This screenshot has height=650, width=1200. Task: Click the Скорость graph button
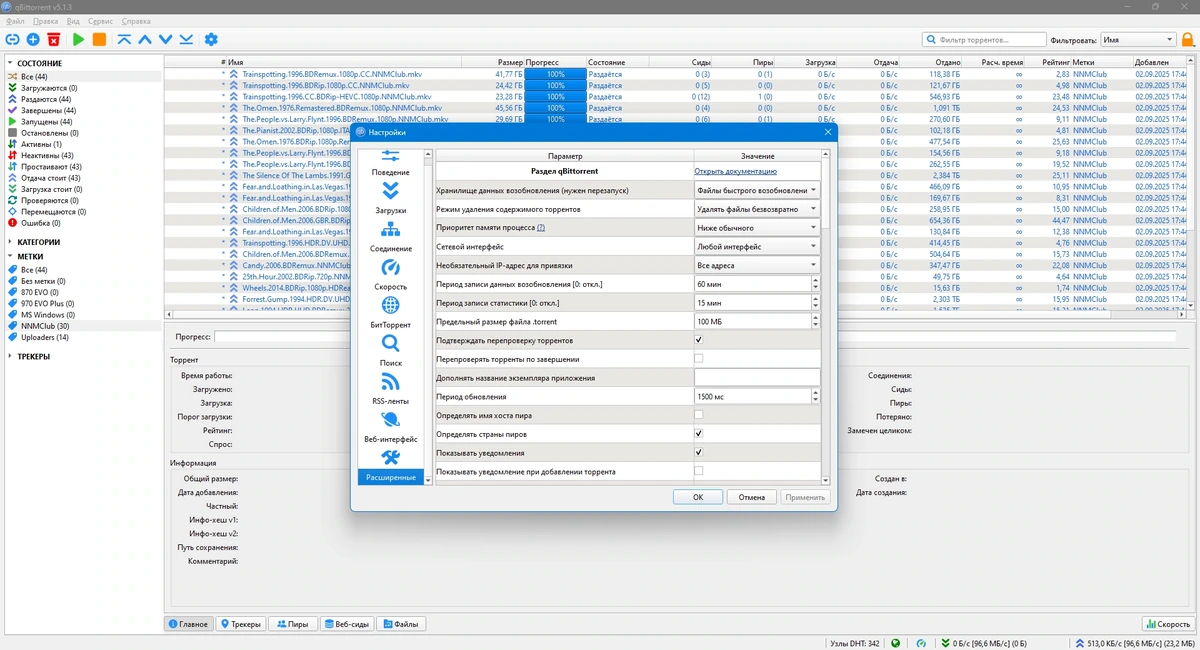pos(1166,624)
